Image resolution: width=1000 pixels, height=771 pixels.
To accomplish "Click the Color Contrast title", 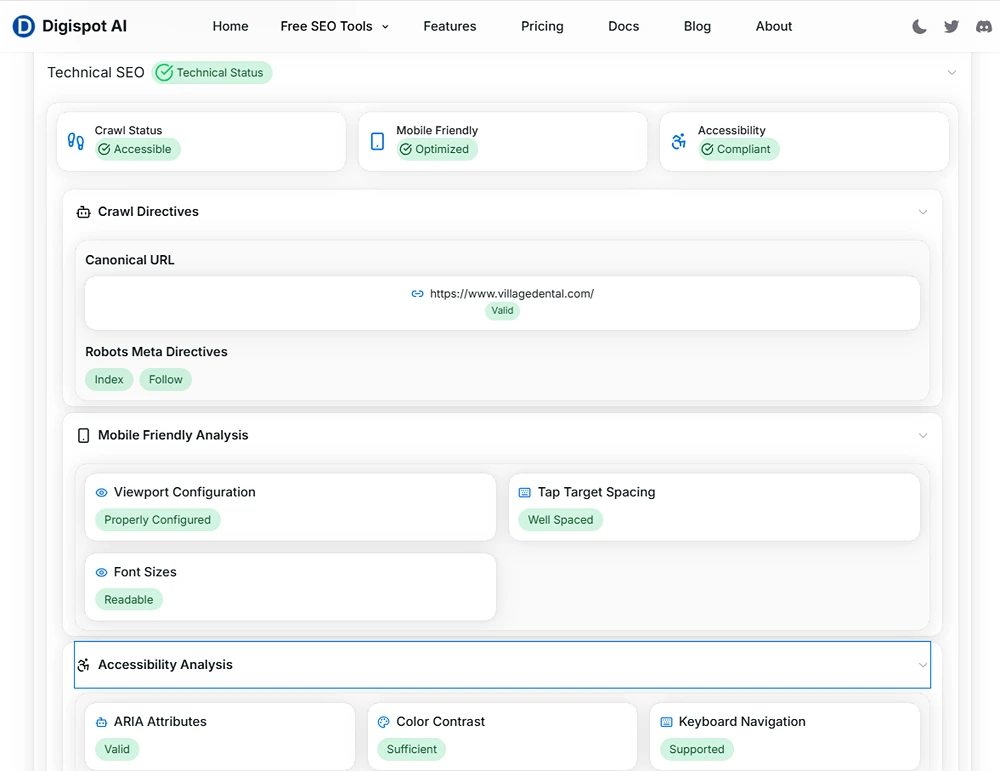I will pos(441,722).
